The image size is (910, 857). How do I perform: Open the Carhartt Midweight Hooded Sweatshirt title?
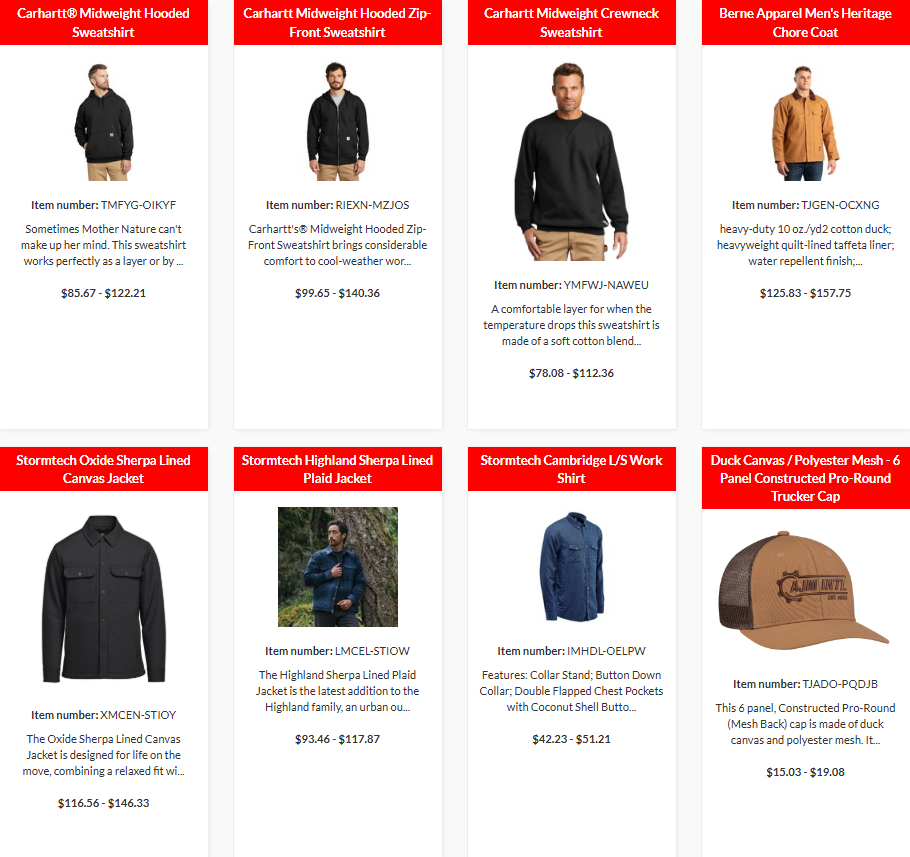pos(103,23)
